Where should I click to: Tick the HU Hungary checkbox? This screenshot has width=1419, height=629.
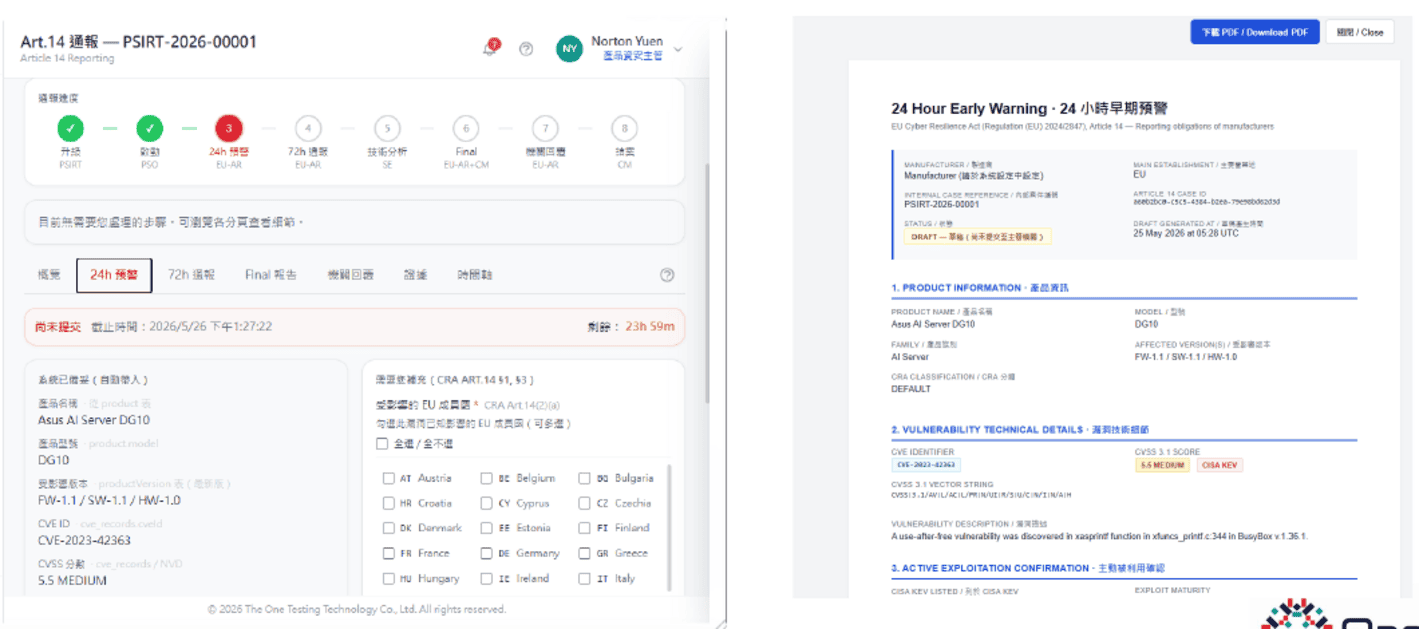click(389, 578)
